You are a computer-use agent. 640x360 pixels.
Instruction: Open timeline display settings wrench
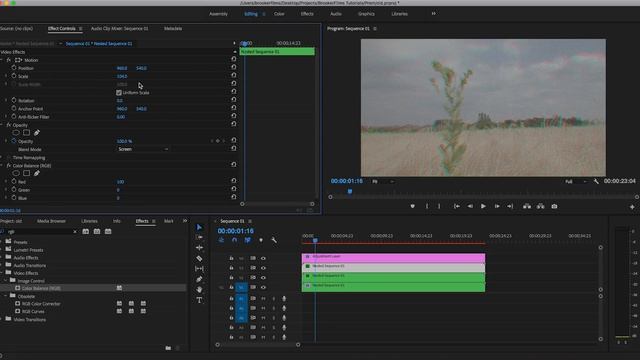(274, 240)
